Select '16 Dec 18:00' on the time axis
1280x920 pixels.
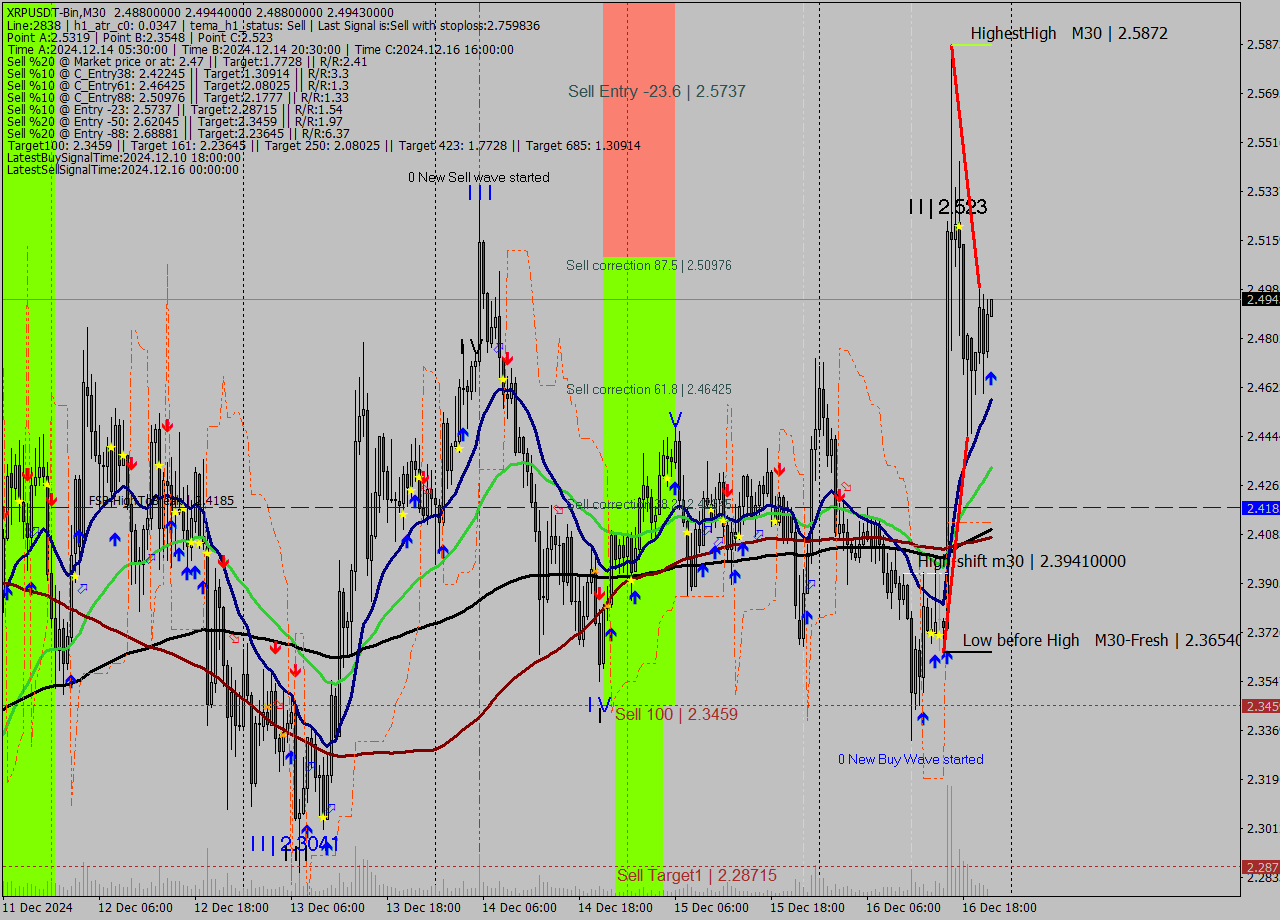[x=999, y=907]
